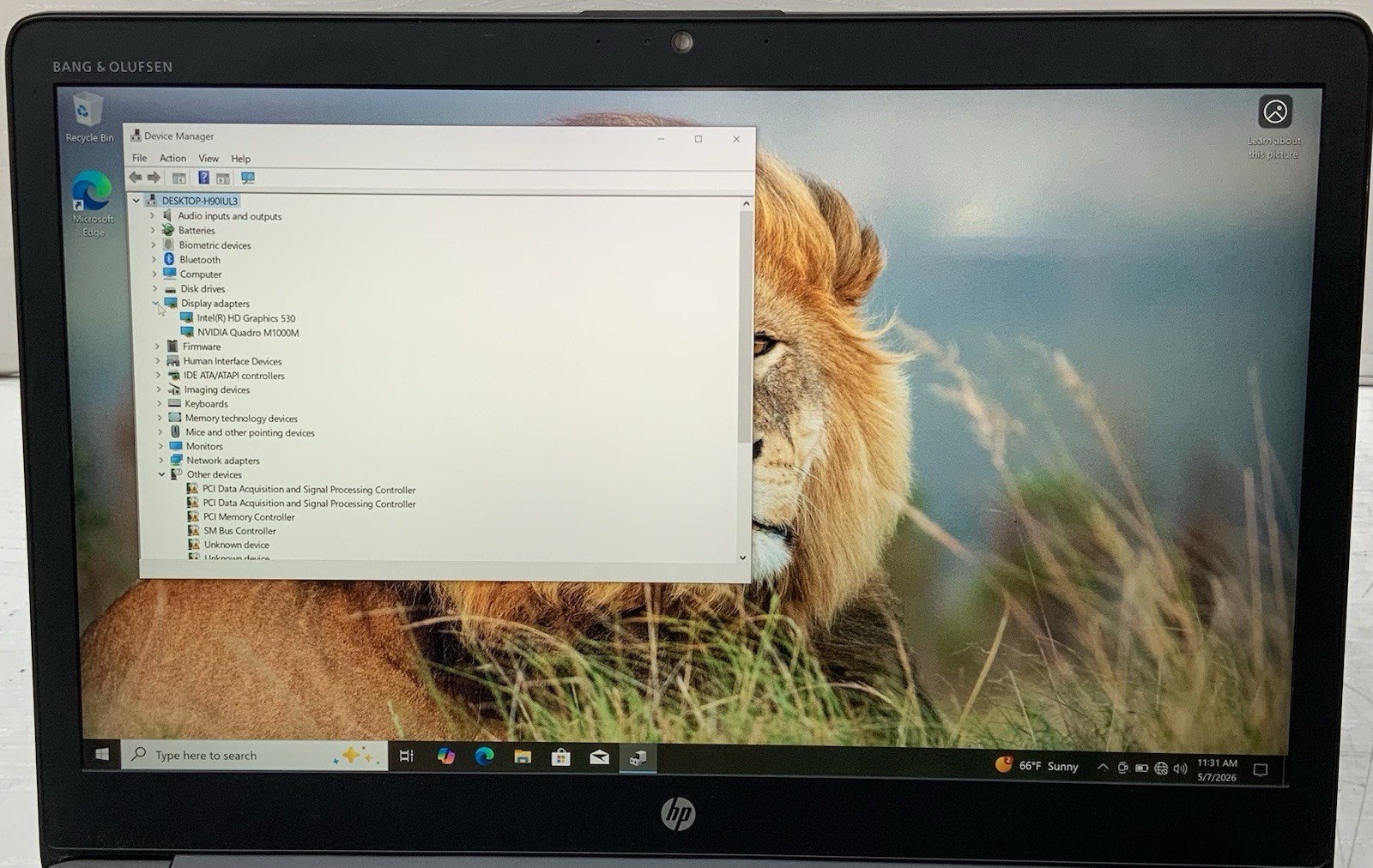Click the volume speaker tray icon
1373x868 pixels.
click(1181, 769)
